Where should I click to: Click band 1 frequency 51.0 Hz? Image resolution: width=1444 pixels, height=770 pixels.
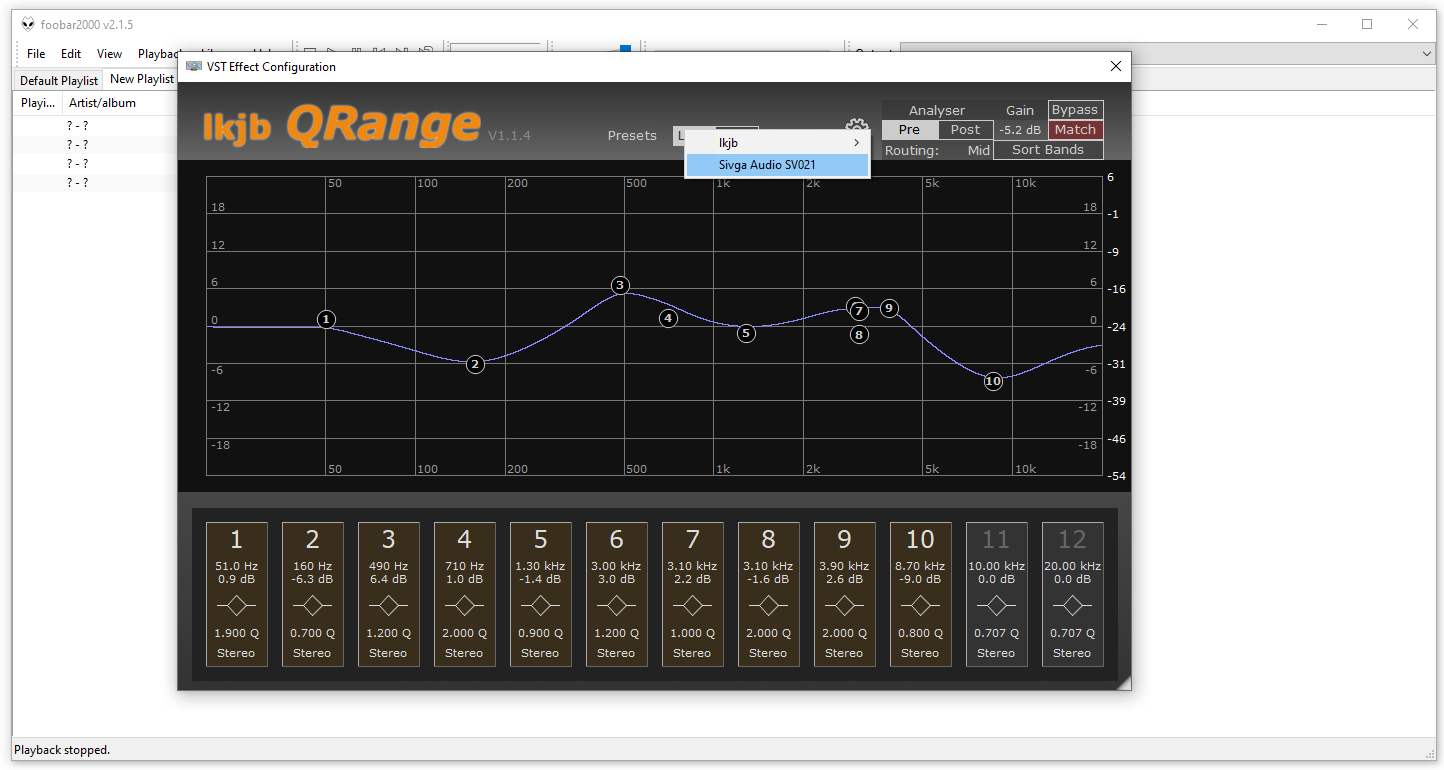pyautogui.click(x=236, y=566)
